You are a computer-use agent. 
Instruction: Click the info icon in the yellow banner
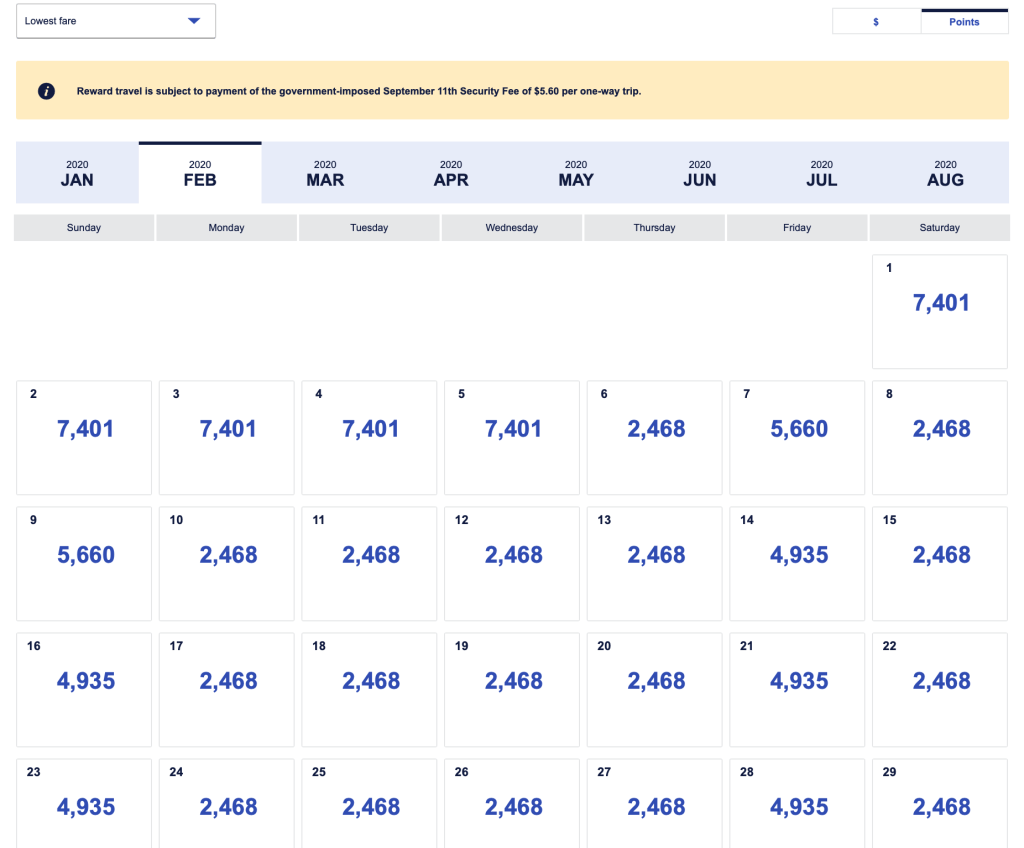coord(46,91)
